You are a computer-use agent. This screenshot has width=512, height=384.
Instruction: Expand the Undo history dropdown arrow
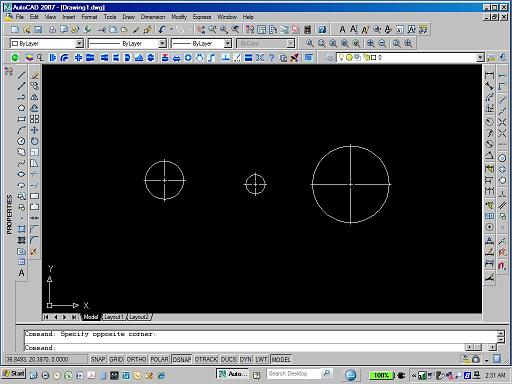tap(172, 30)
